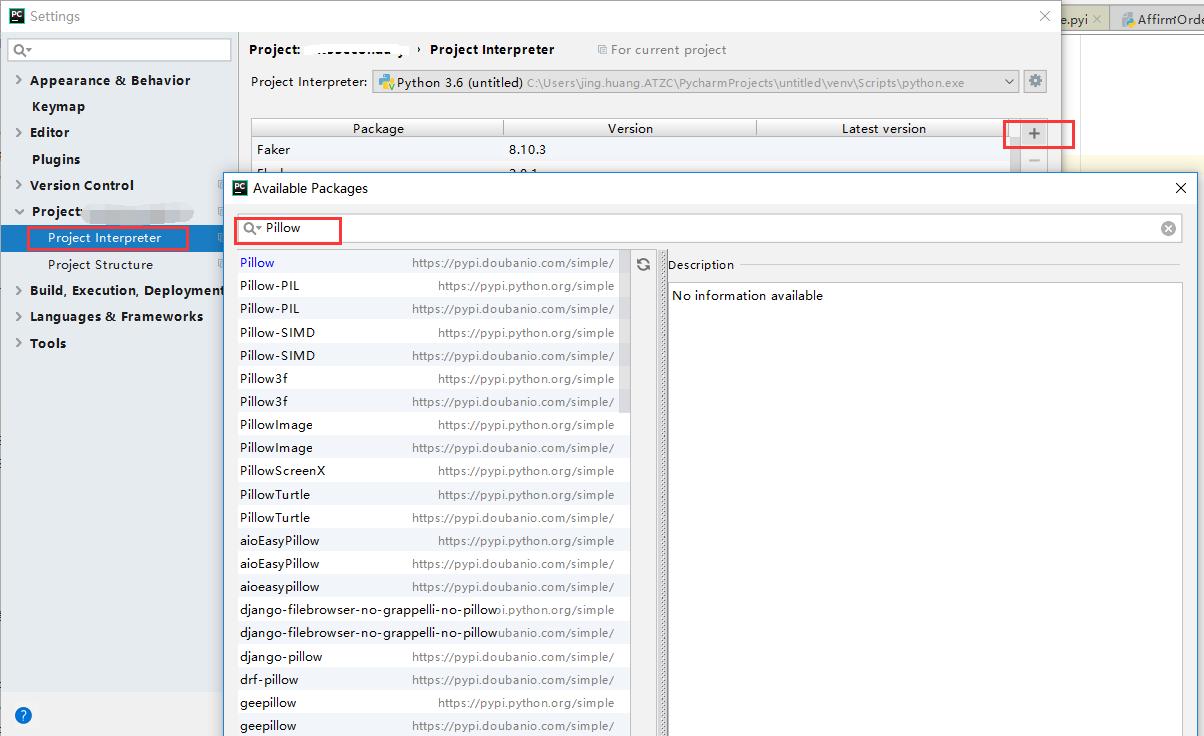Select Keymap in settings tree
This screenshot has width=1204, height=736.
pos(58,106)
